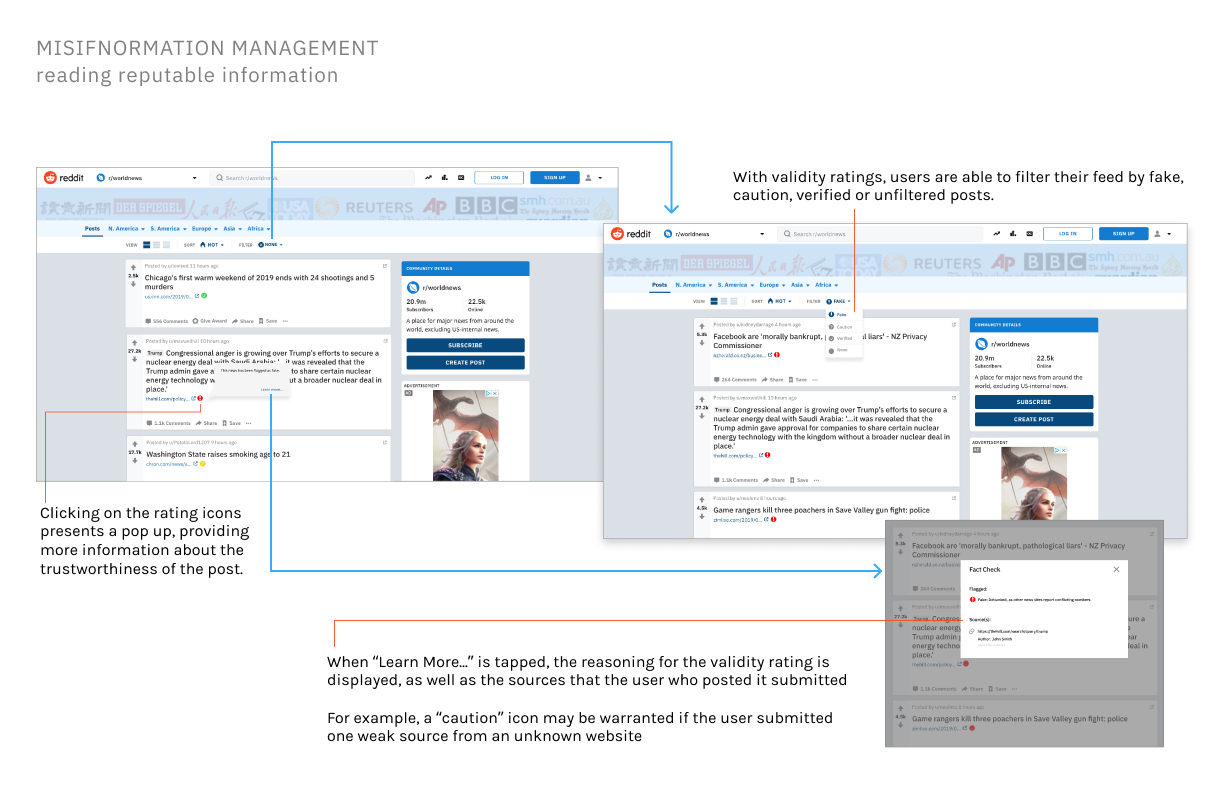Select Verified option in filter dropdown

[x=843, y=339]
